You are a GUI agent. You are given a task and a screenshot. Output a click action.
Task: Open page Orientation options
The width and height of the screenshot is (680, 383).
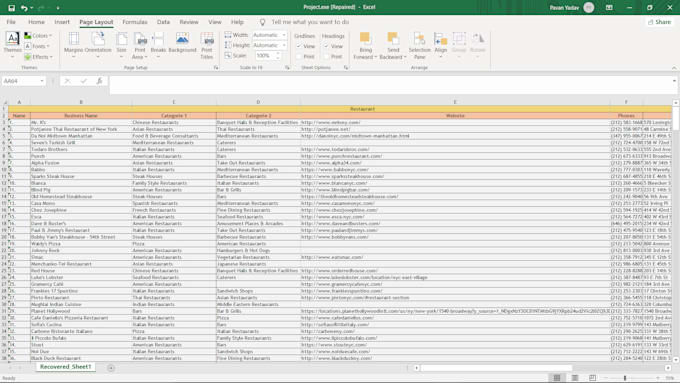[x=98, y=45]
